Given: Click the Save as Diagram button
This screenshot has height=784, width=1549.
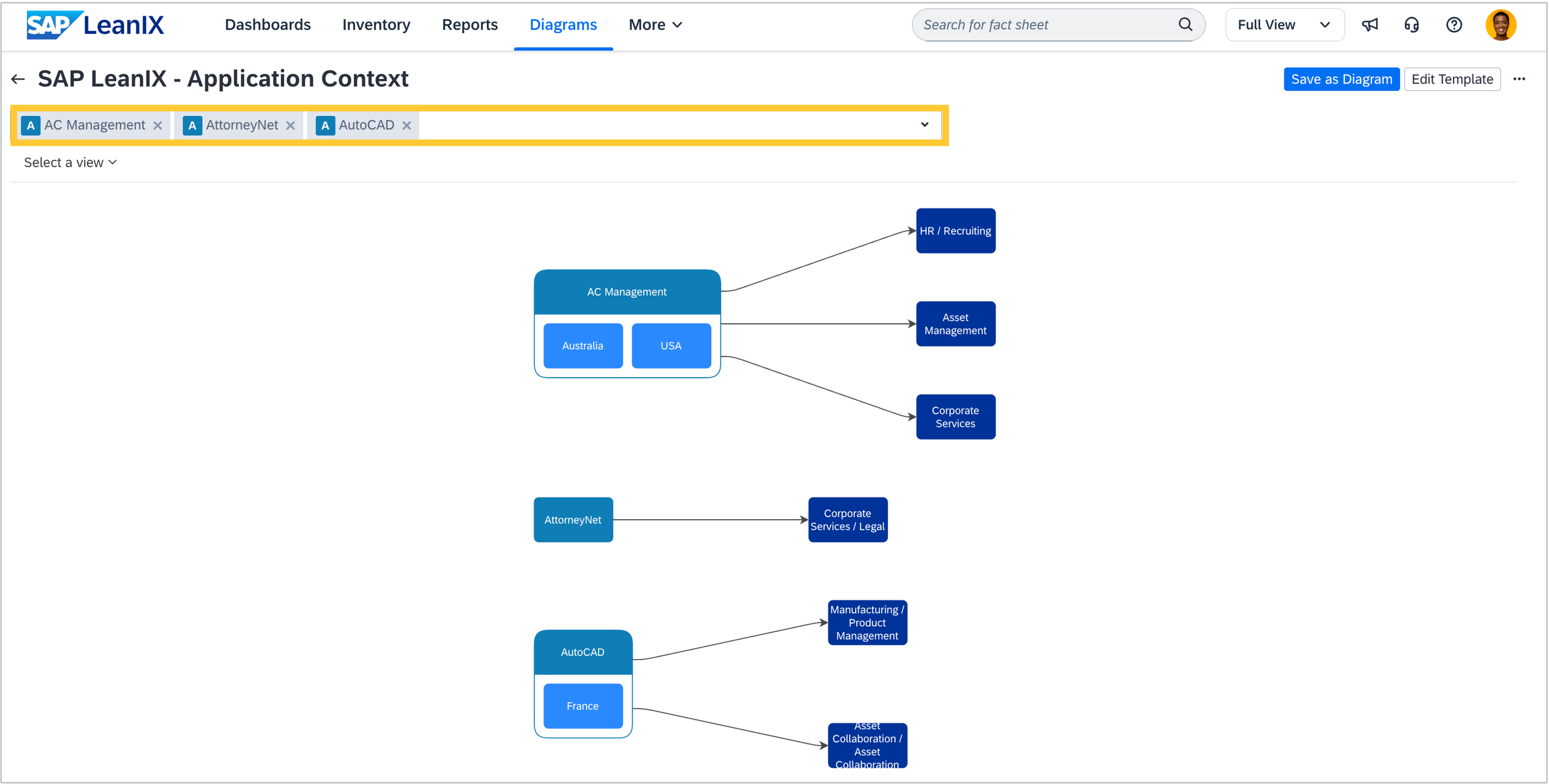Looking at the screenshot, I should [1341, 79].
